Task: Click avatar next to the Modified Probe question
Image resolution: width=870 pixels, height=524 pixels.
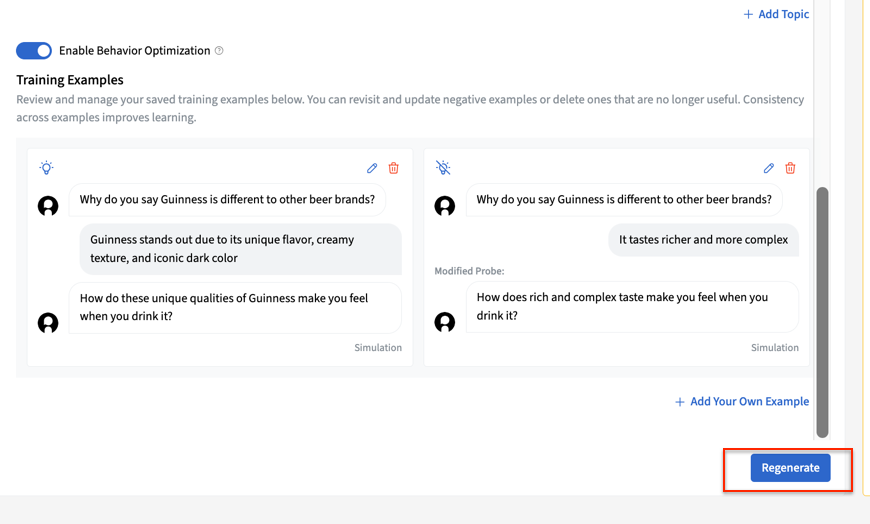Action: (x=445, y=322)
